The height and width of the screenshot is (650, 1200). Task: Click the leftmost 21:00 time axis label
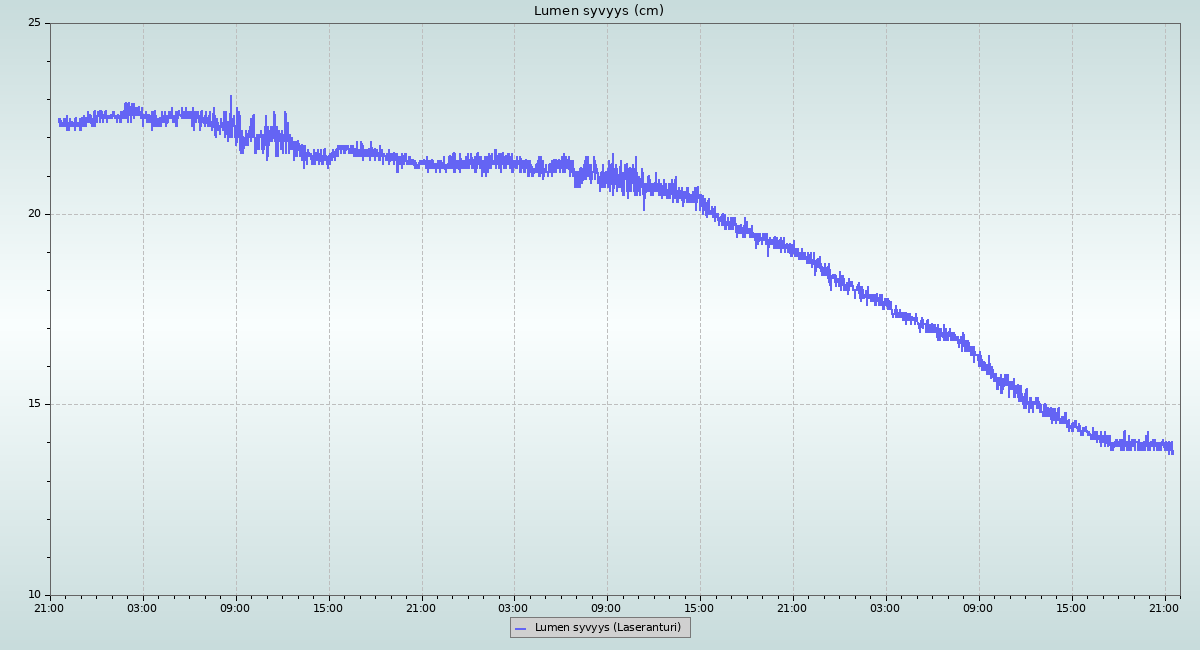coord(50,608)
